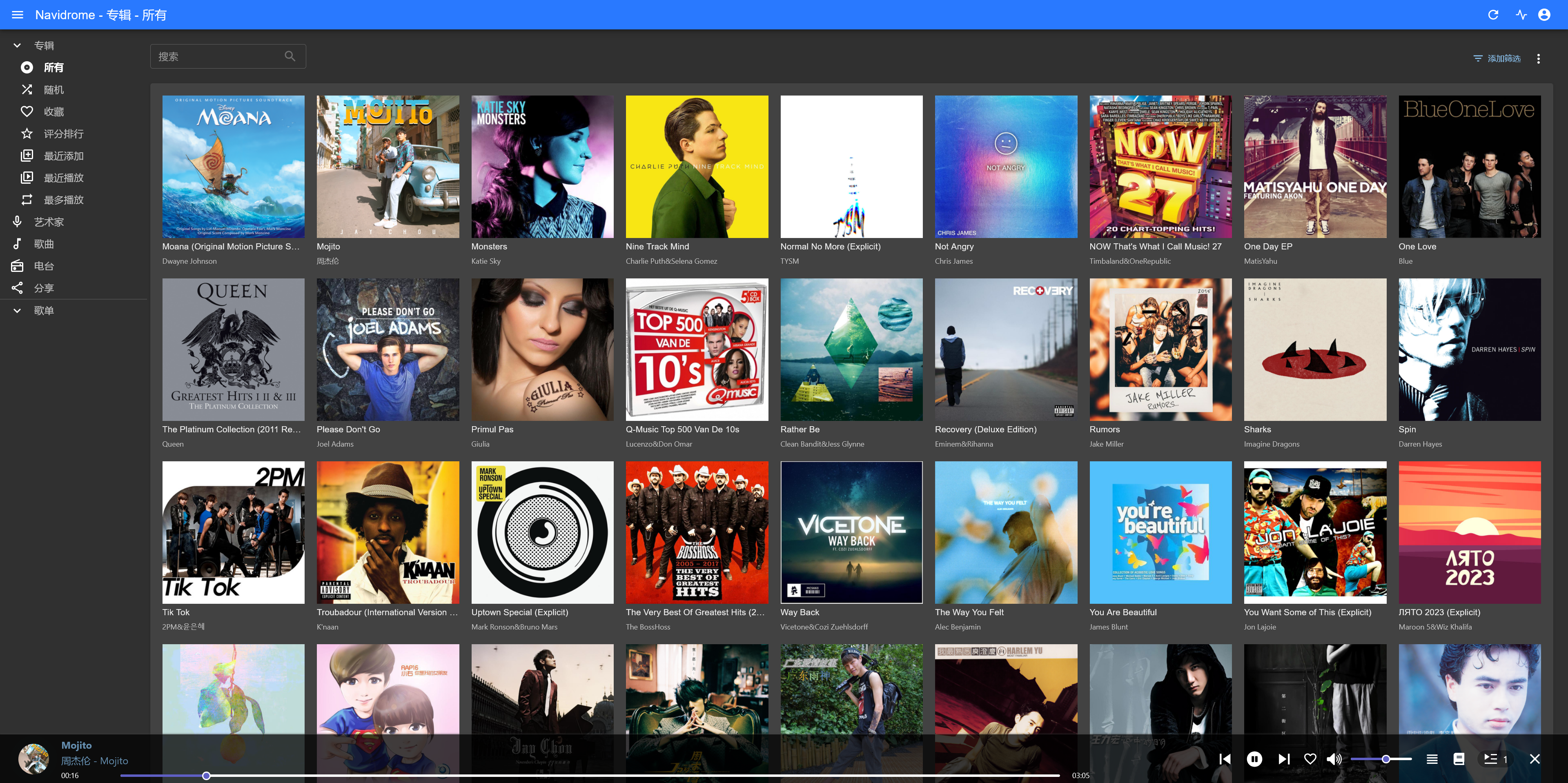Viewport: 1568px width, 783px height.
Task: Pause the currently playing song
Action: pos(1254,759)
